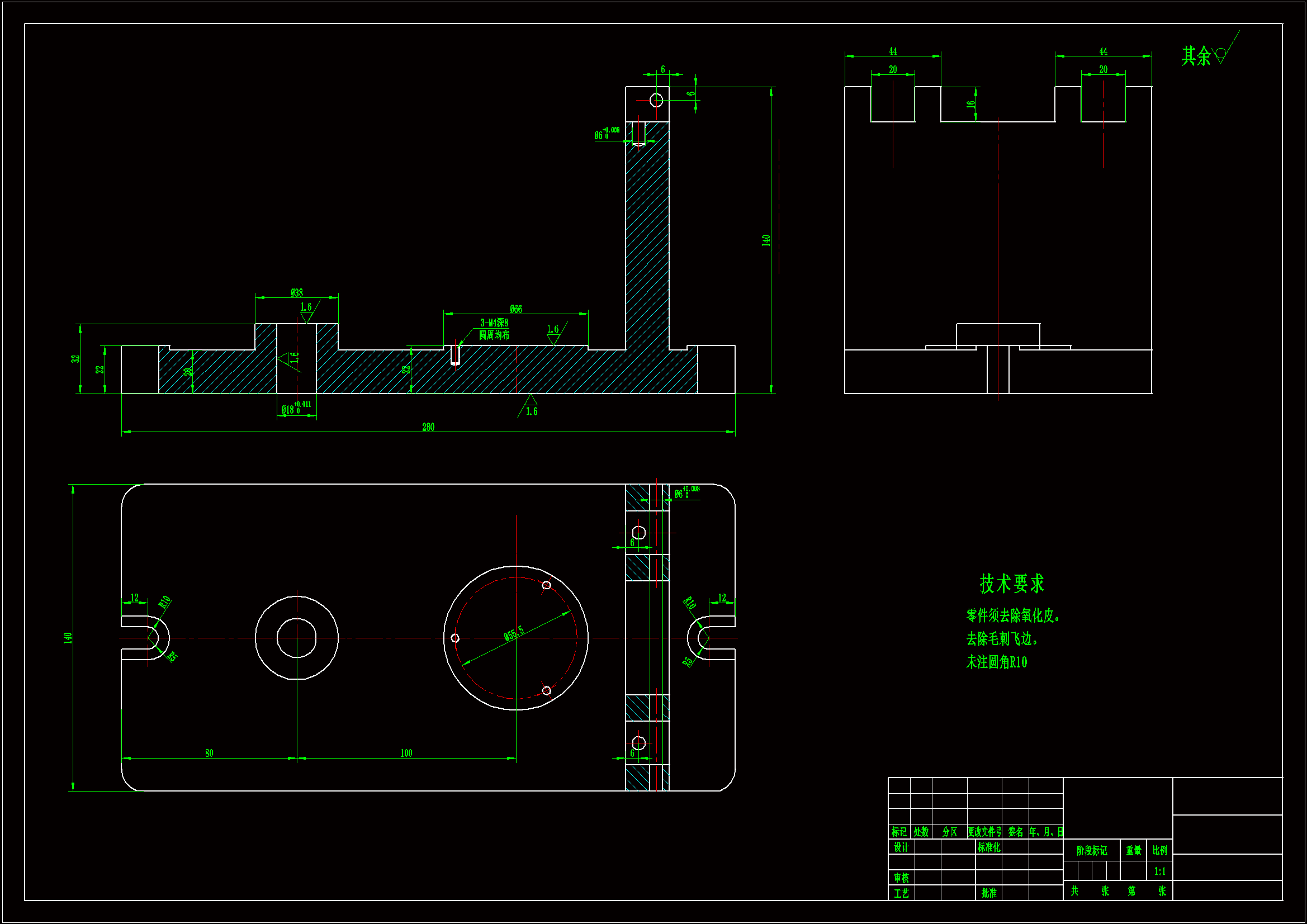
Task: Select the left 44 dimension in side view
Action: [893, 51]
